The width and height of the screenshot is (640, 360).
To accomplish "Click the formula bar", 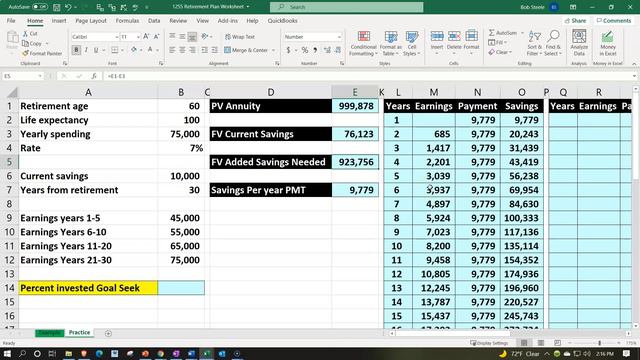I will coord(367,76).
